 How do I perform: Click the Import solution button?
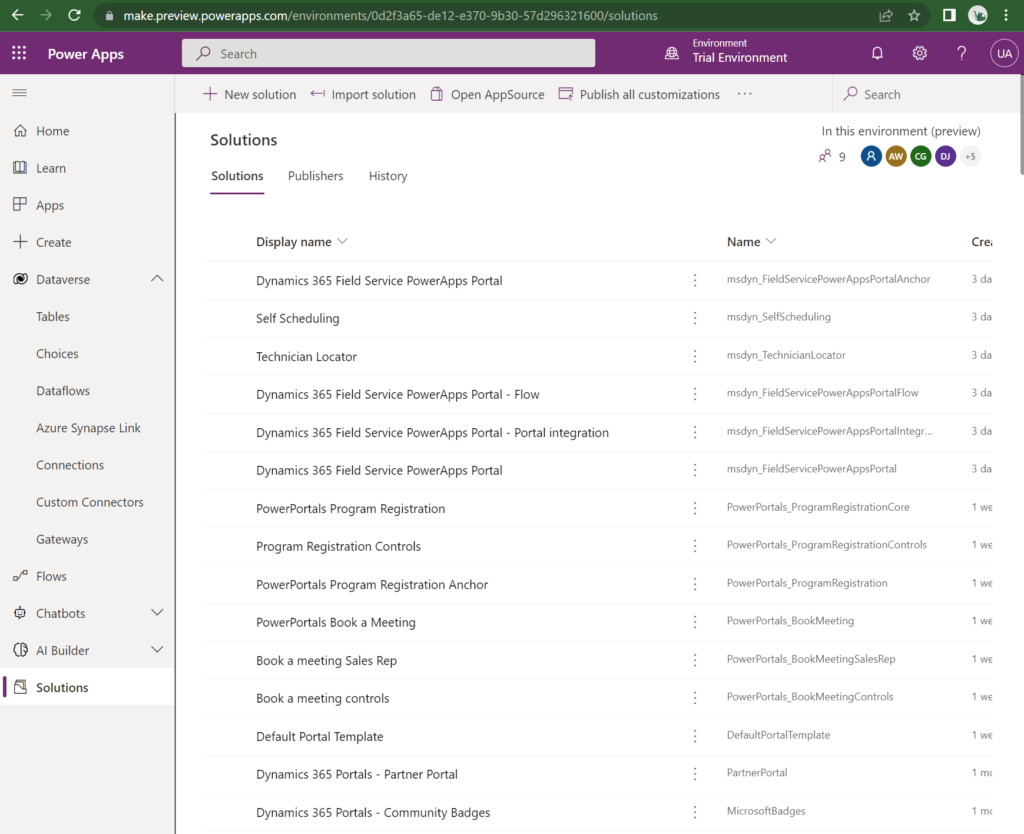click(x=363, y=94)
